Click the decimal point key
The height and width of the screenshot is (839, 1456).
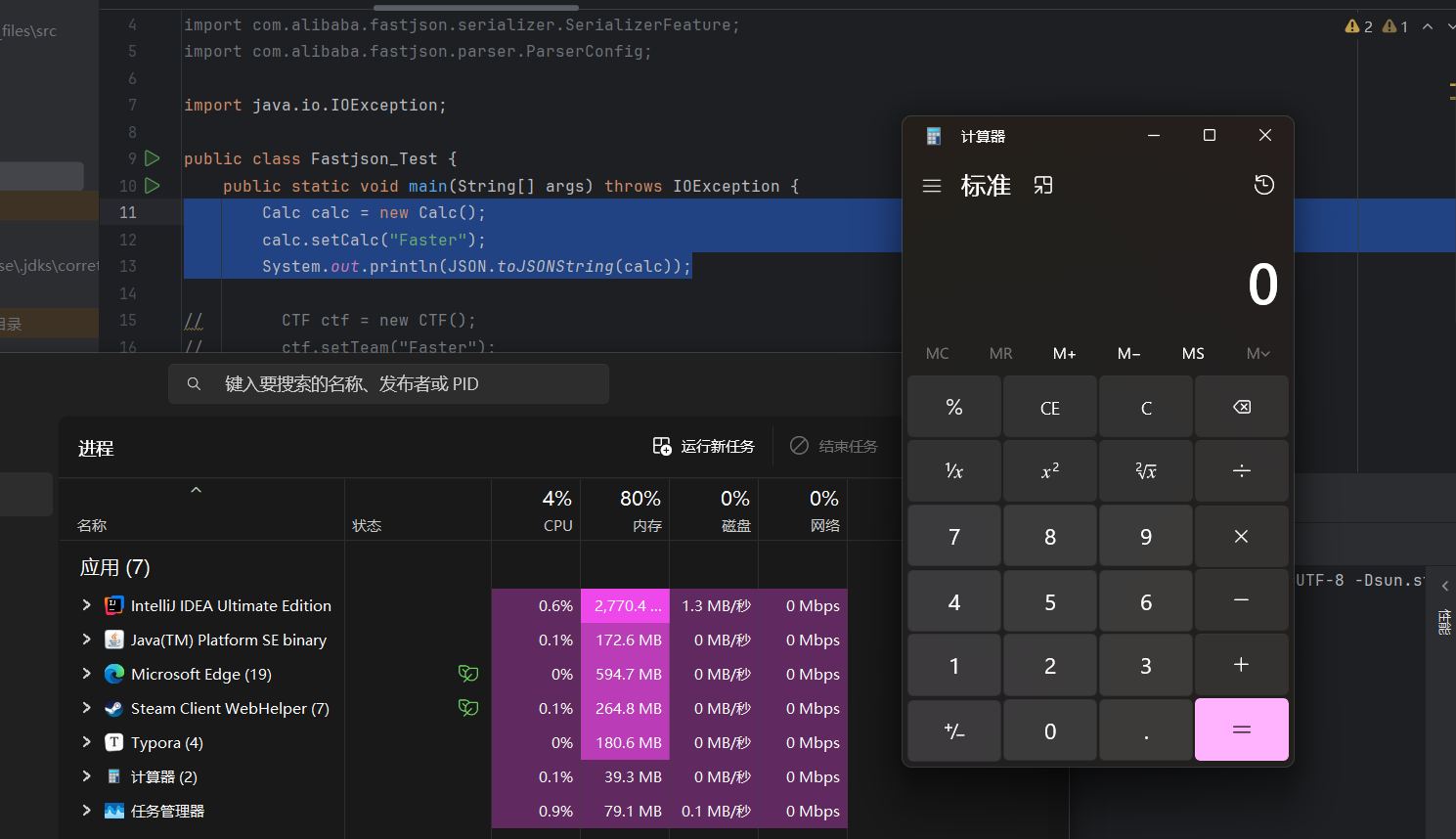1146,729
